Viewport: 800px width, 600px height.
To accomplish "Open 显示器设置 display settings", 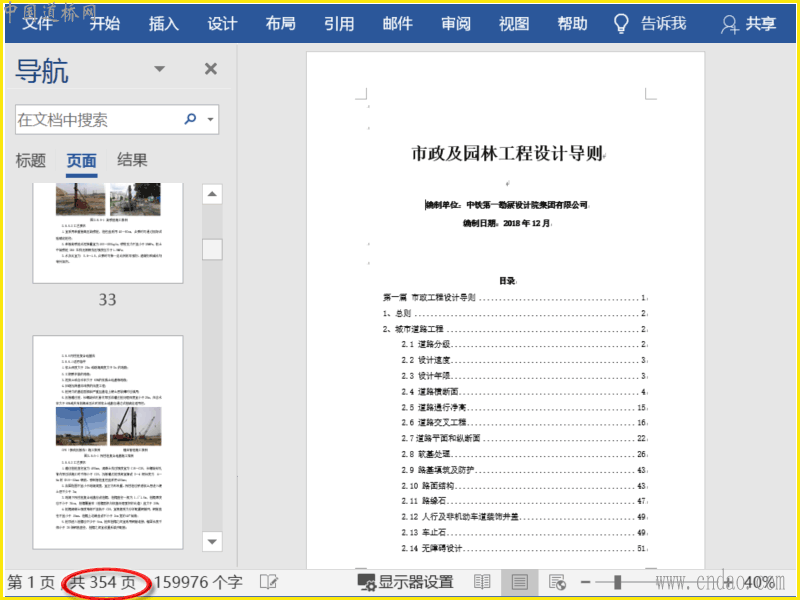I will [406, 582].
